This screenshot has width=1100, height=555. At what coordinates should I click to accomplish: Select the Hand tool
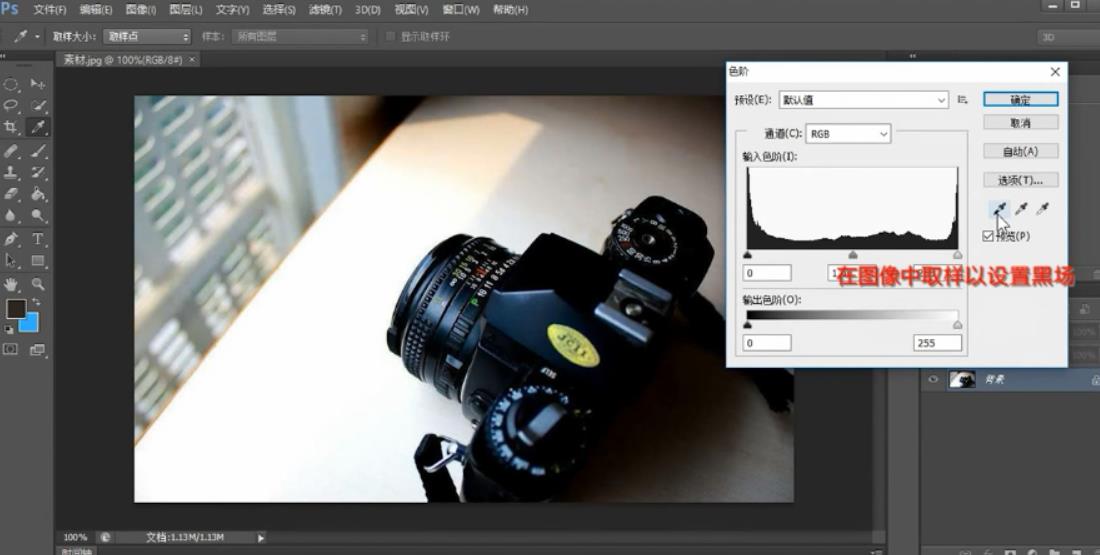11,284
